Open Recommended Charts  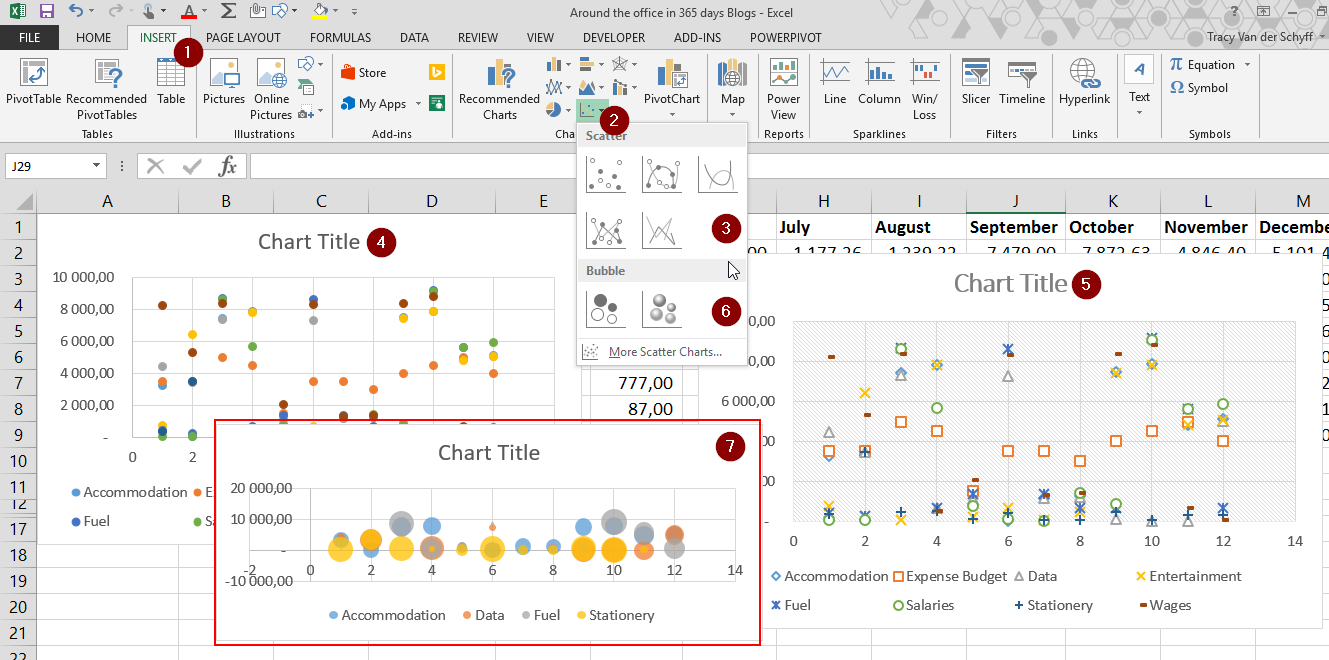[499, 82]
